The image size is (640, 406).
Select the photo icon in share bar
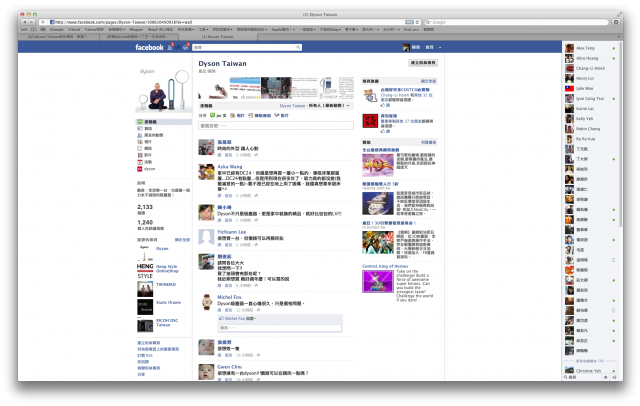233,115
